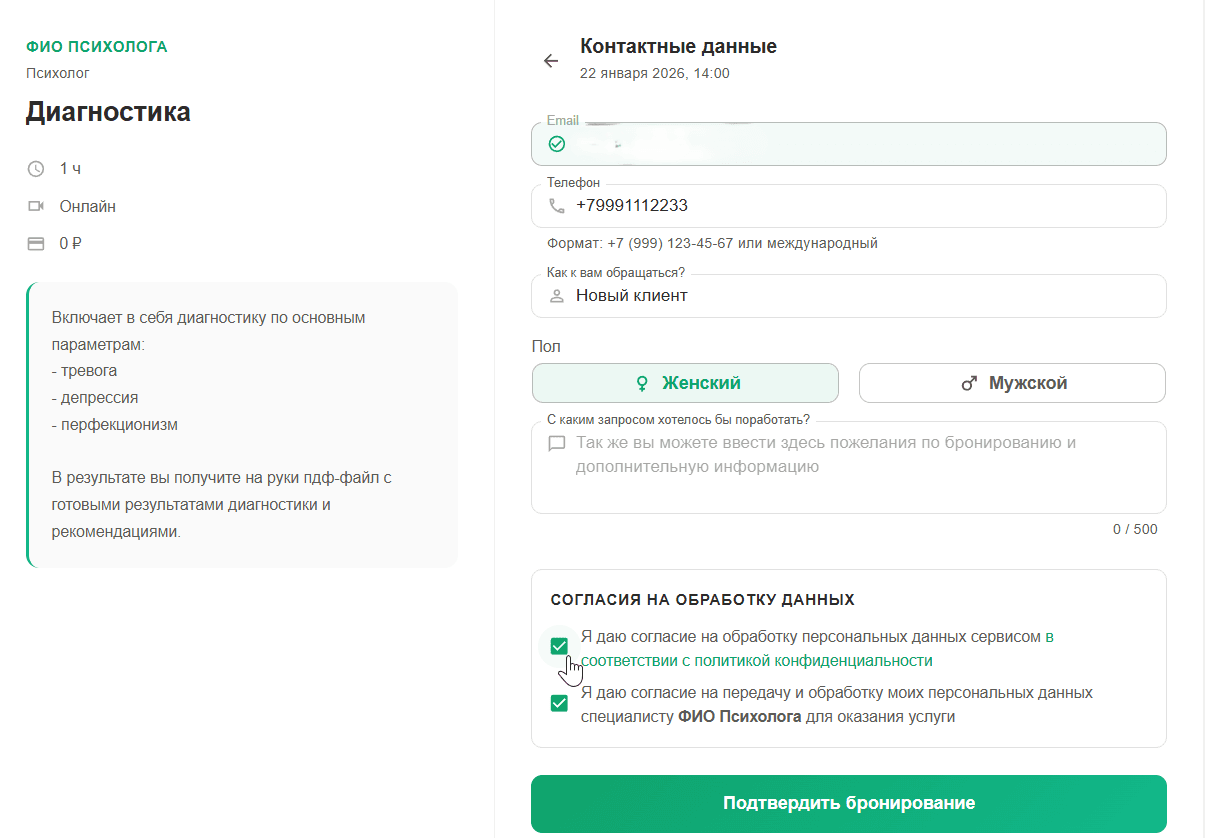Click the person icon in the name field
The image size is (1205, 838).
[558, 296]
